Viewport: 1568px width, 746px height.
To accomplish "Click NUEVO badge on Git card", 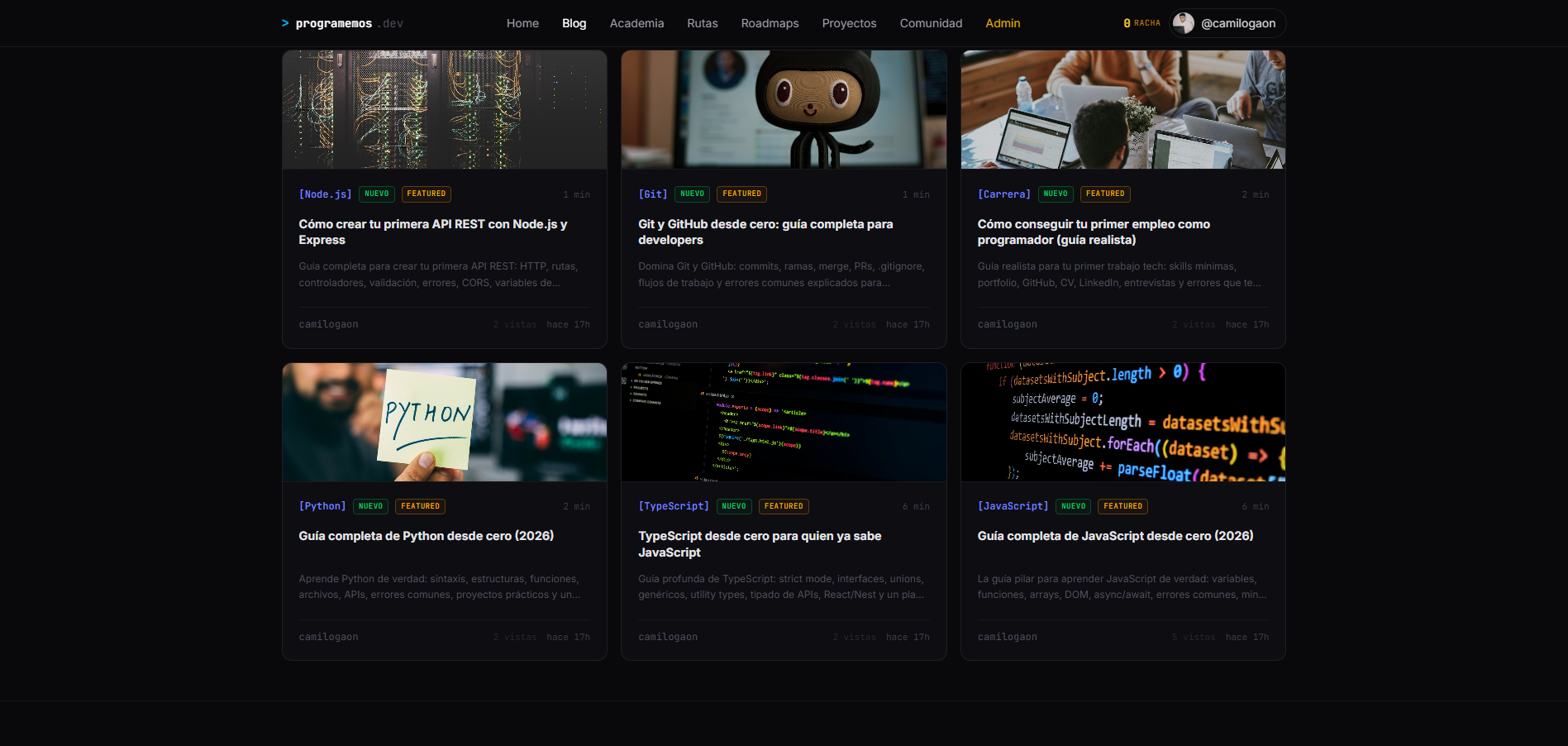I will point(693,194).
